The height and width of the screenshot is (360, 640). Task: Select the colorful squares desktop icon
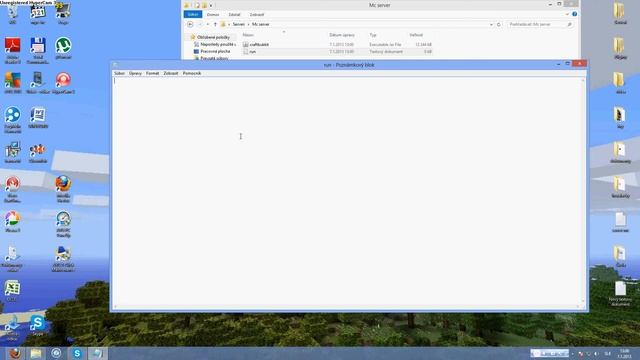coord(13,83)
